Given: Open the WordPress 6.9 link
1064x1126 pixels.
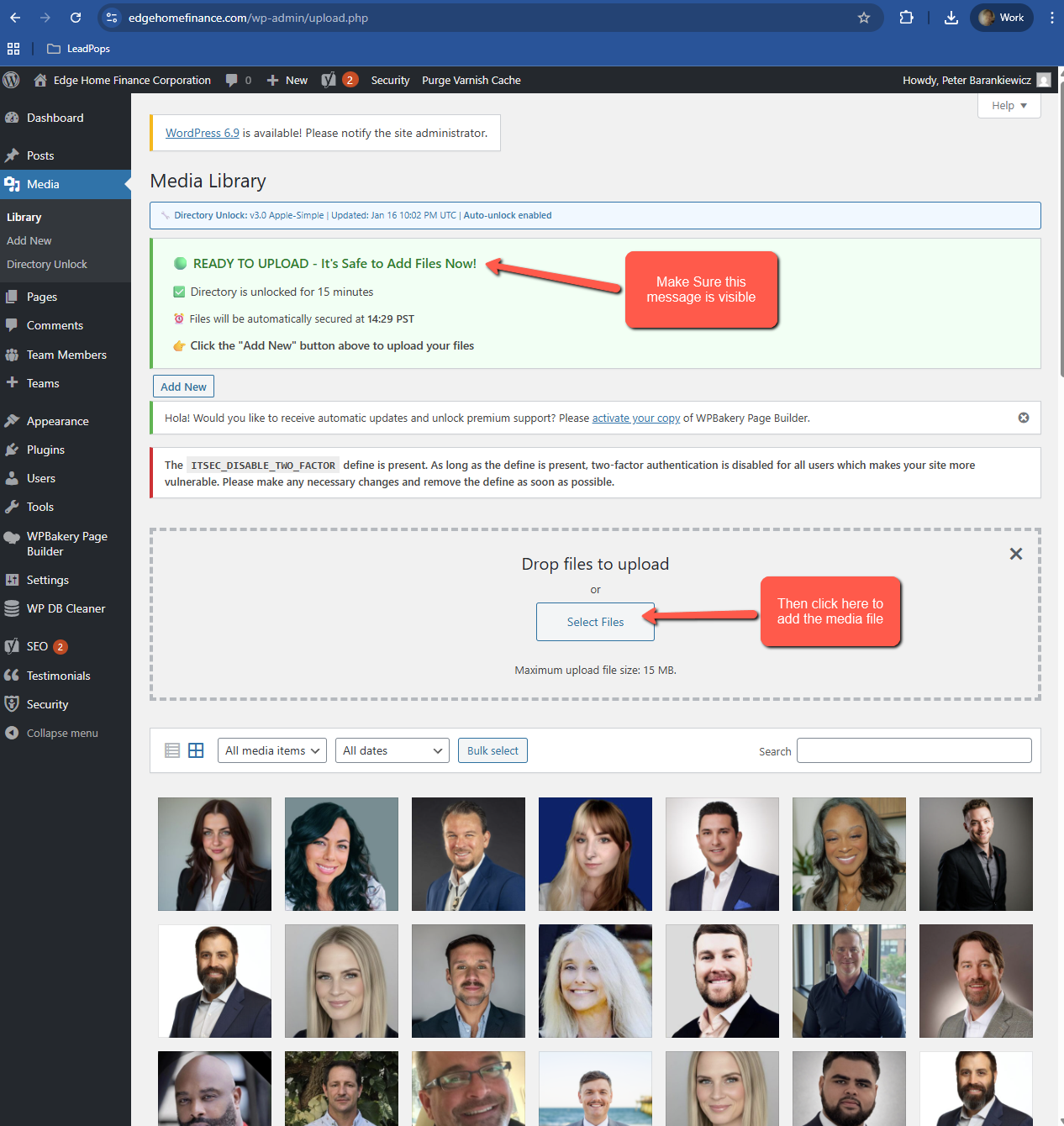Looking at the screenshot, I should 203,133.
